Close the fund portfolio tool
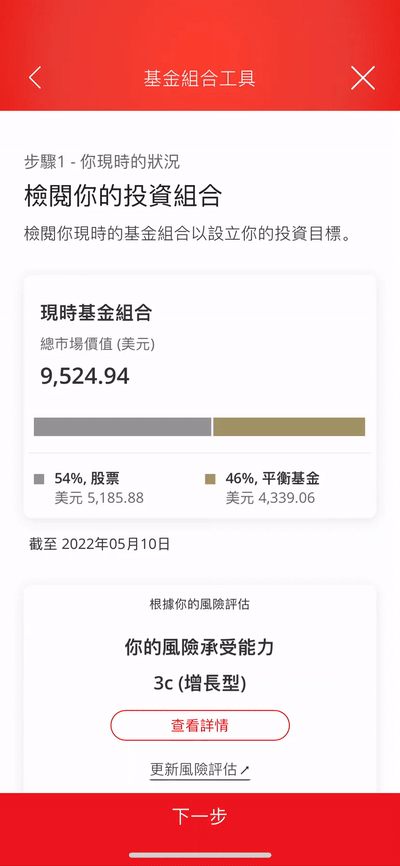 363,78
